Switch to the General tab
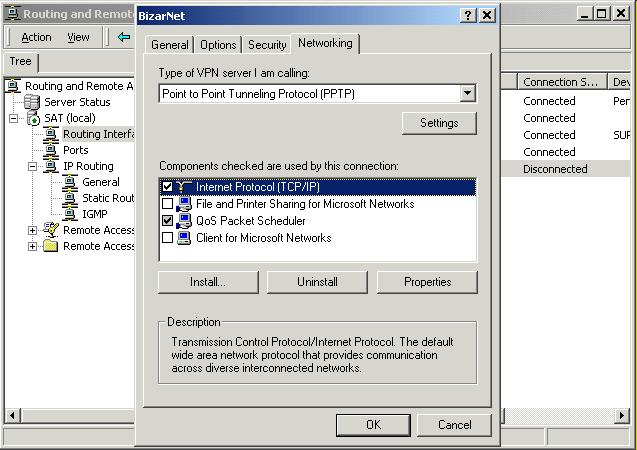This screenshot has height=450, width=637. point(169,45)
